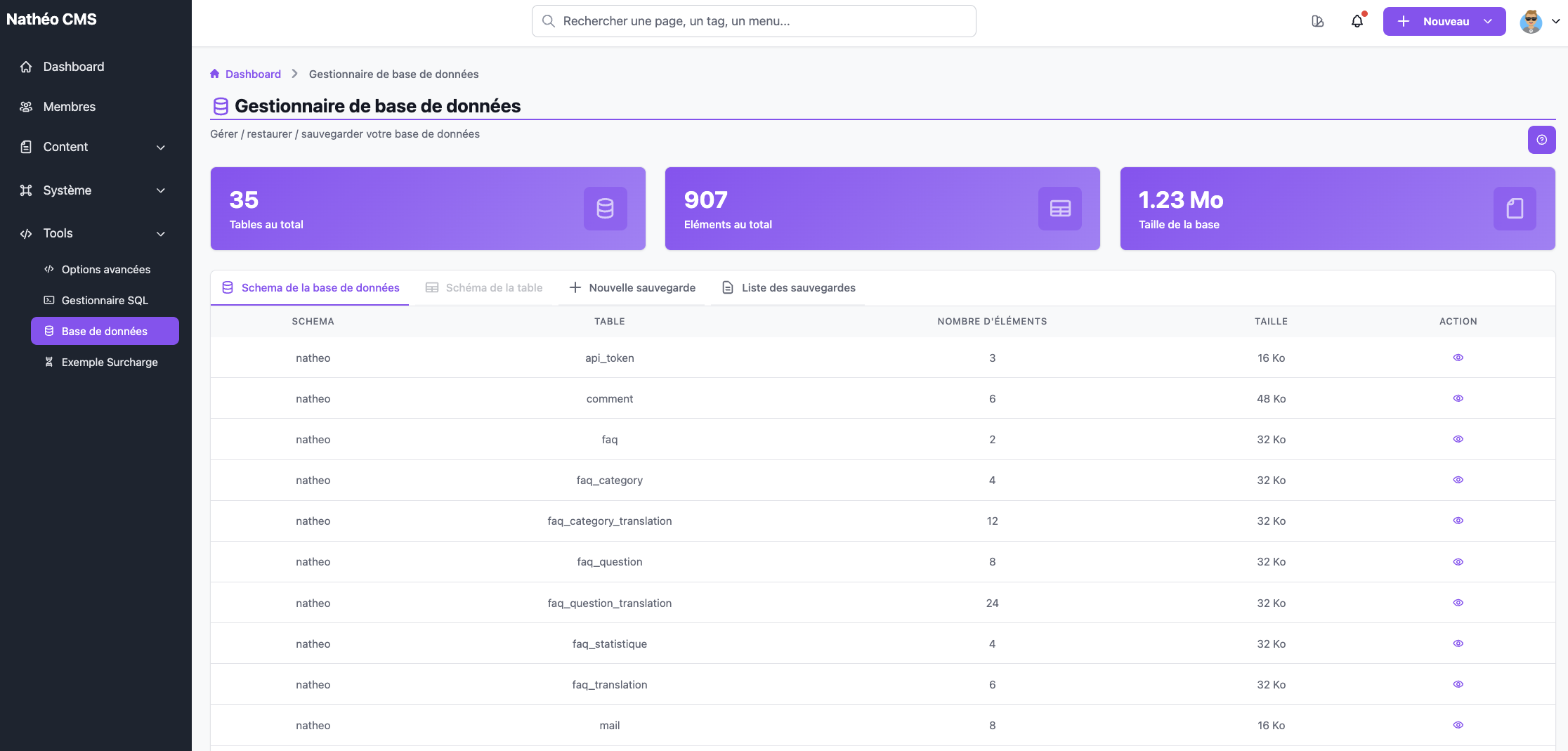Open the Dashboard home icon in breadcrumb
This screenshot has height=751, width=1568.
pos(215,73)
